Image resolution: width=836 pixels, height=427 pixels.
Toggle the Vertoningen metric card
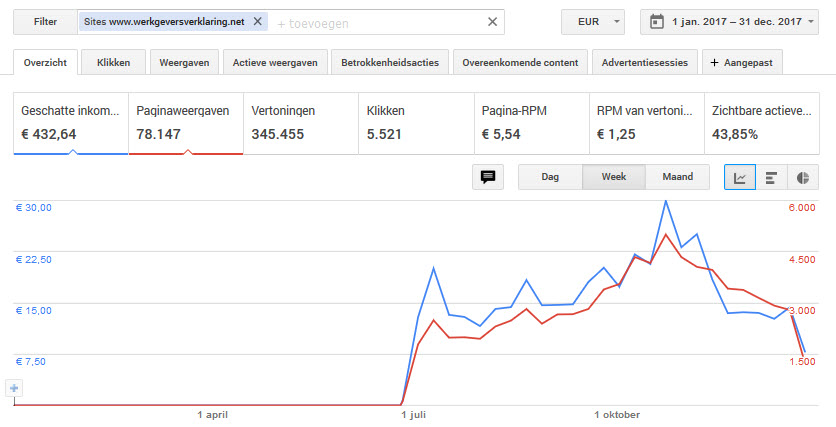coord(301,124)
